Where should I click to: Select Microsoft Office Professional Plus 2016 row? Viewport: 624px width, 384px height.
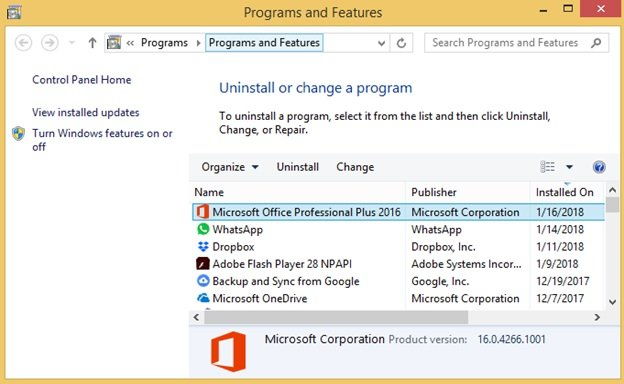tap(398, 212)
